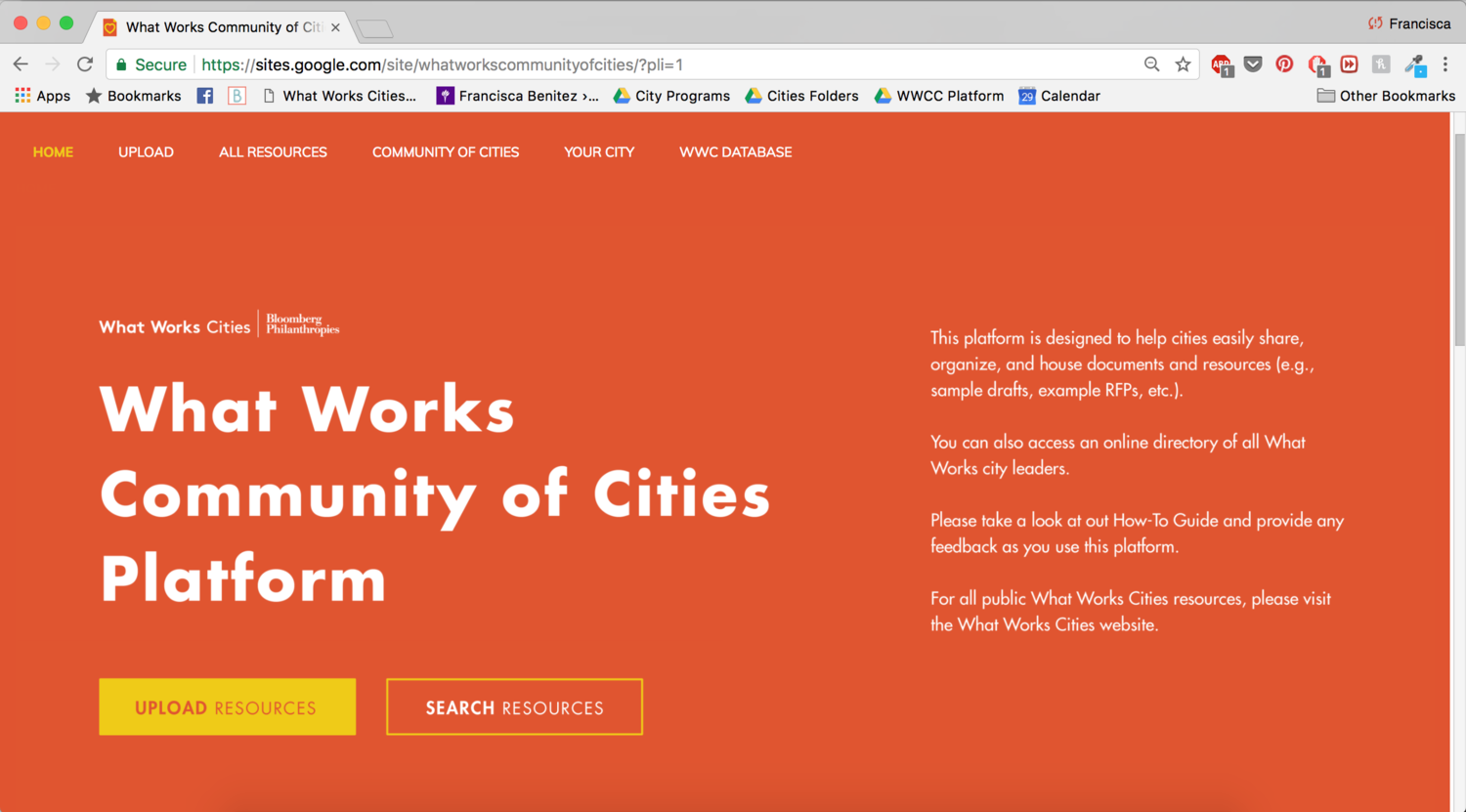The image size is (1466, 812).
Task: Open the Francisca Benitez bookmark
Action: 518,96
